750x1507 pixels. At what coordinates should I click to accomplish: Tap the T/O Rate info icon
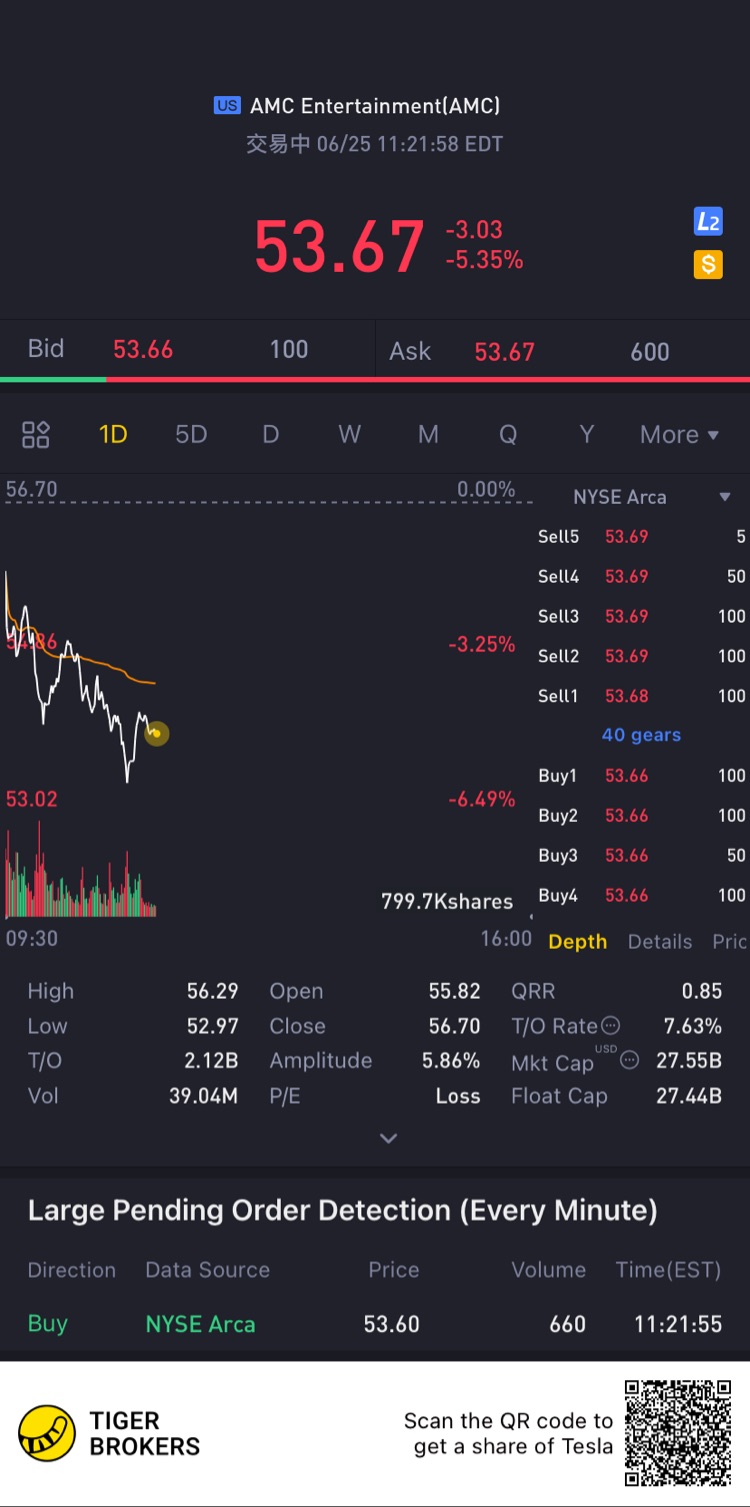(x=610, y=1026)
